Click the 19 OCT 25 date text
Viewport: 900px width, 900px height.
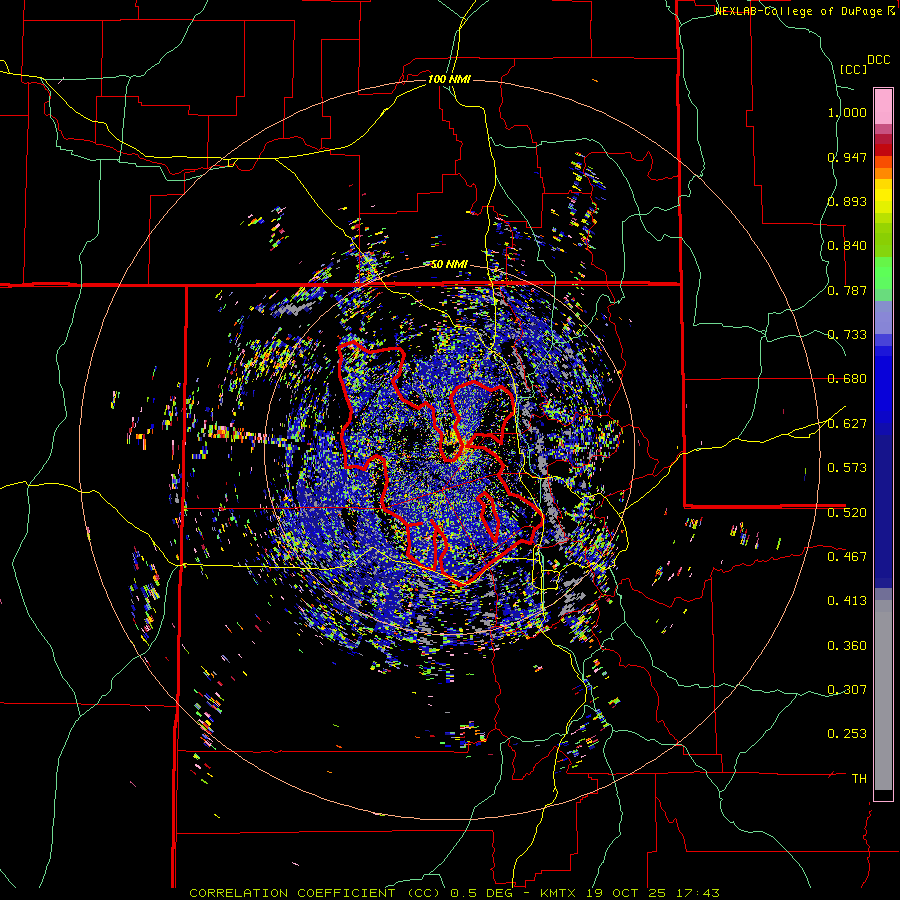pos(626,893)
